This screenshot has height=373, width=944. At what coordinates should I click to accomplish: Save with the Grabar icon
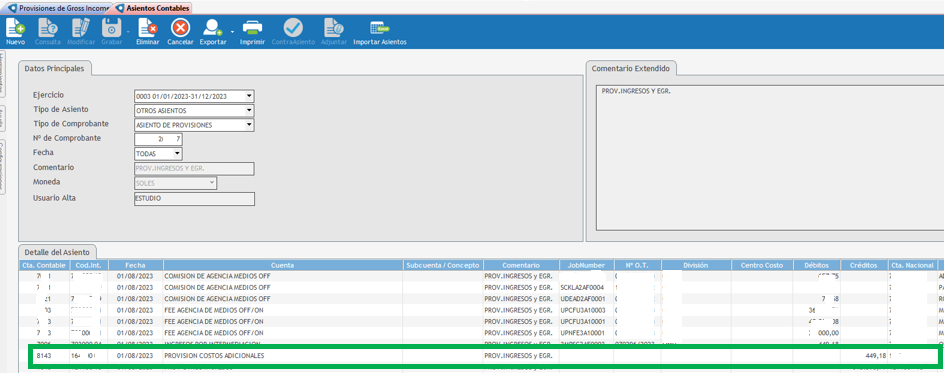click(x=111, y=32)
